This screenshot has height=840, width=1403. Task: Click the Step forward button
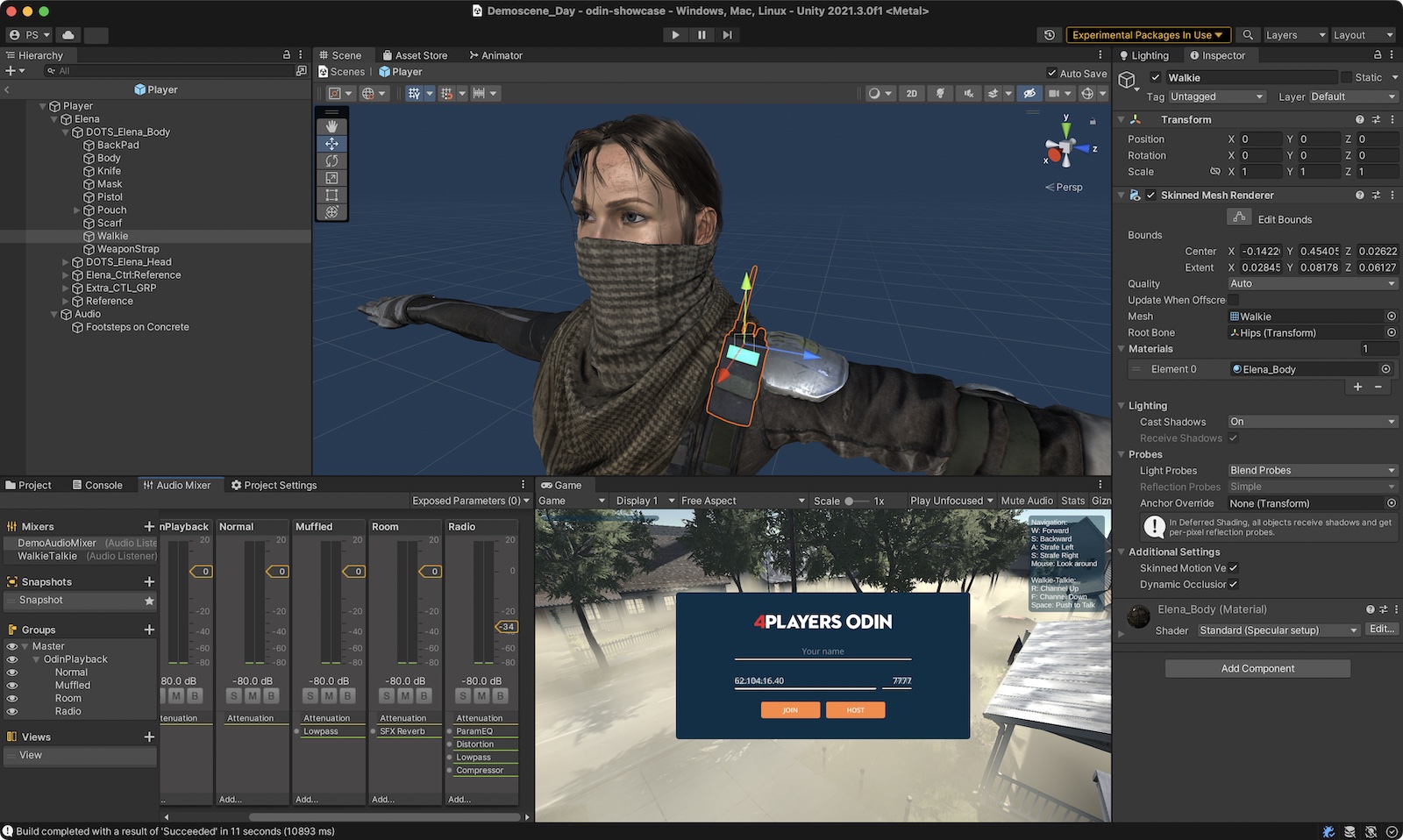click(727, 35)
